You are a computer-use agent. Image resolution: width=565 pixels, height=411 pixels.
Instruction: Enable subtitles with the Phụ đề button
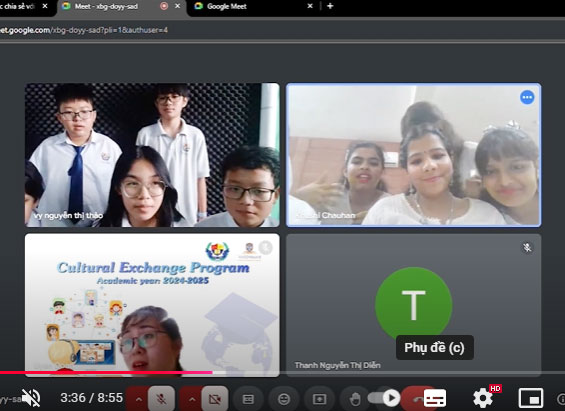click(x=435, y=398)
